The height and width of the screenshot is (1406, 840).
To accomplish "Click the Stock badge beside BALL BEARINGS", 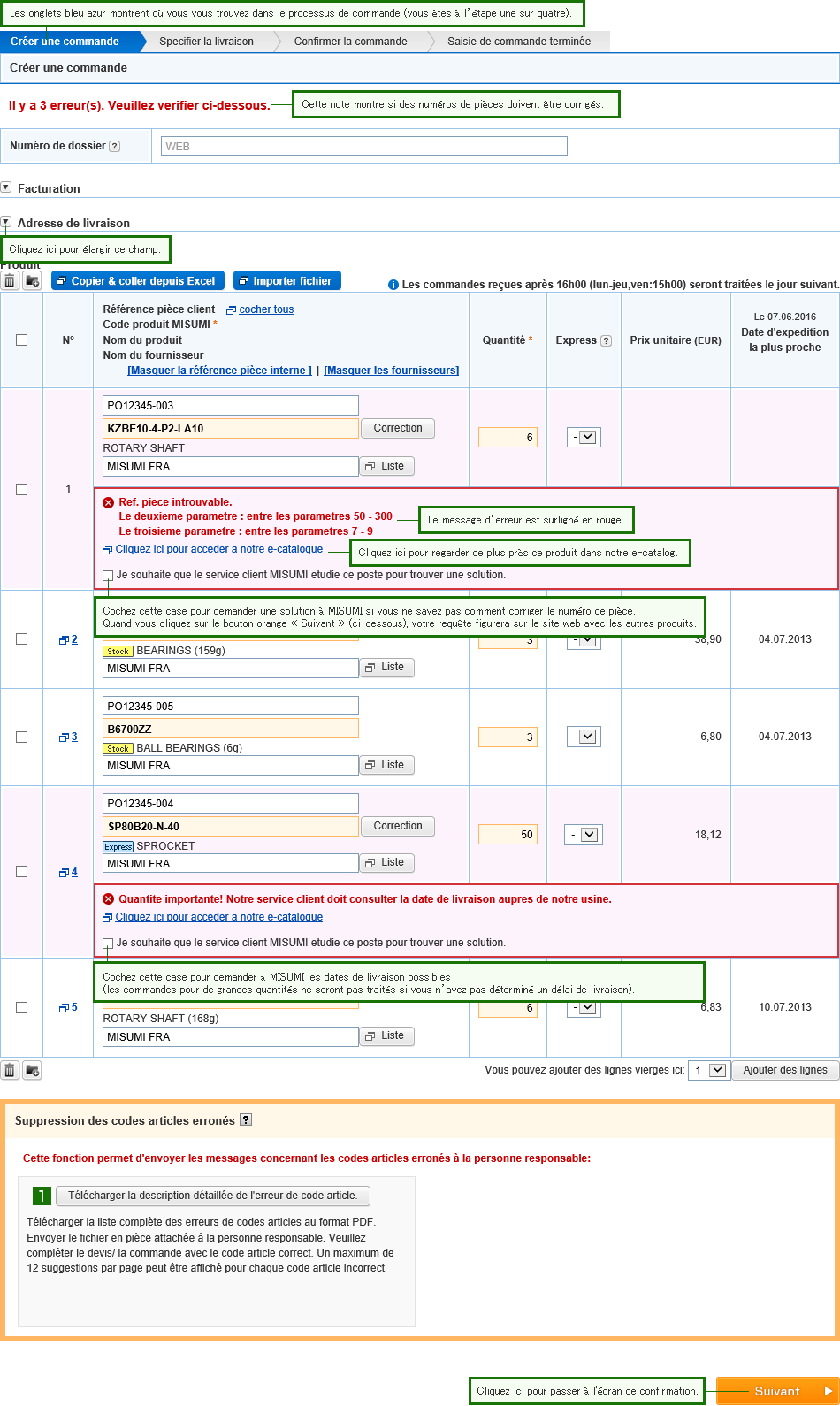I will point(118,749).
